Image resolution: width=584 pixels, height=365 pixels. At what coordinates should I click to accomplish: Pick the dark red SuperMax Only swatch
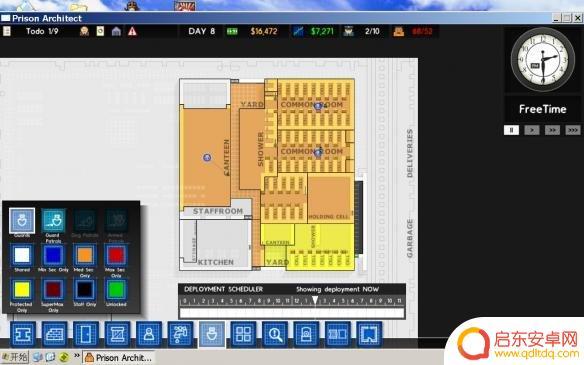(x=53, y=290)
